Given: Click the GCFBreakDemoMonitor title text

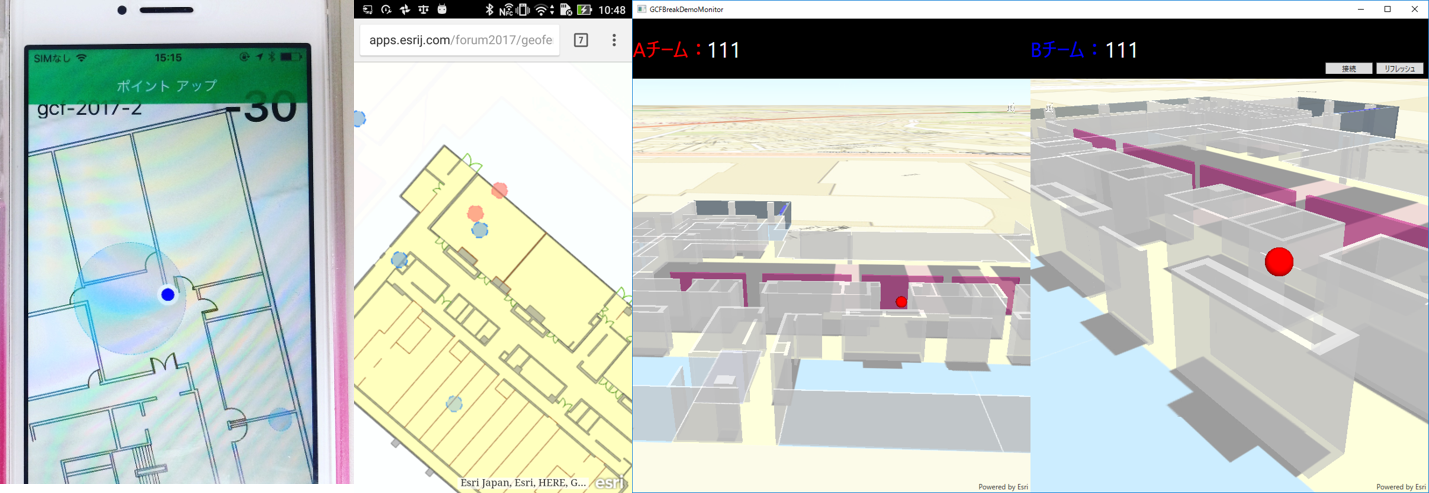Looking at the screenshot, I should [x=686, y=9].
